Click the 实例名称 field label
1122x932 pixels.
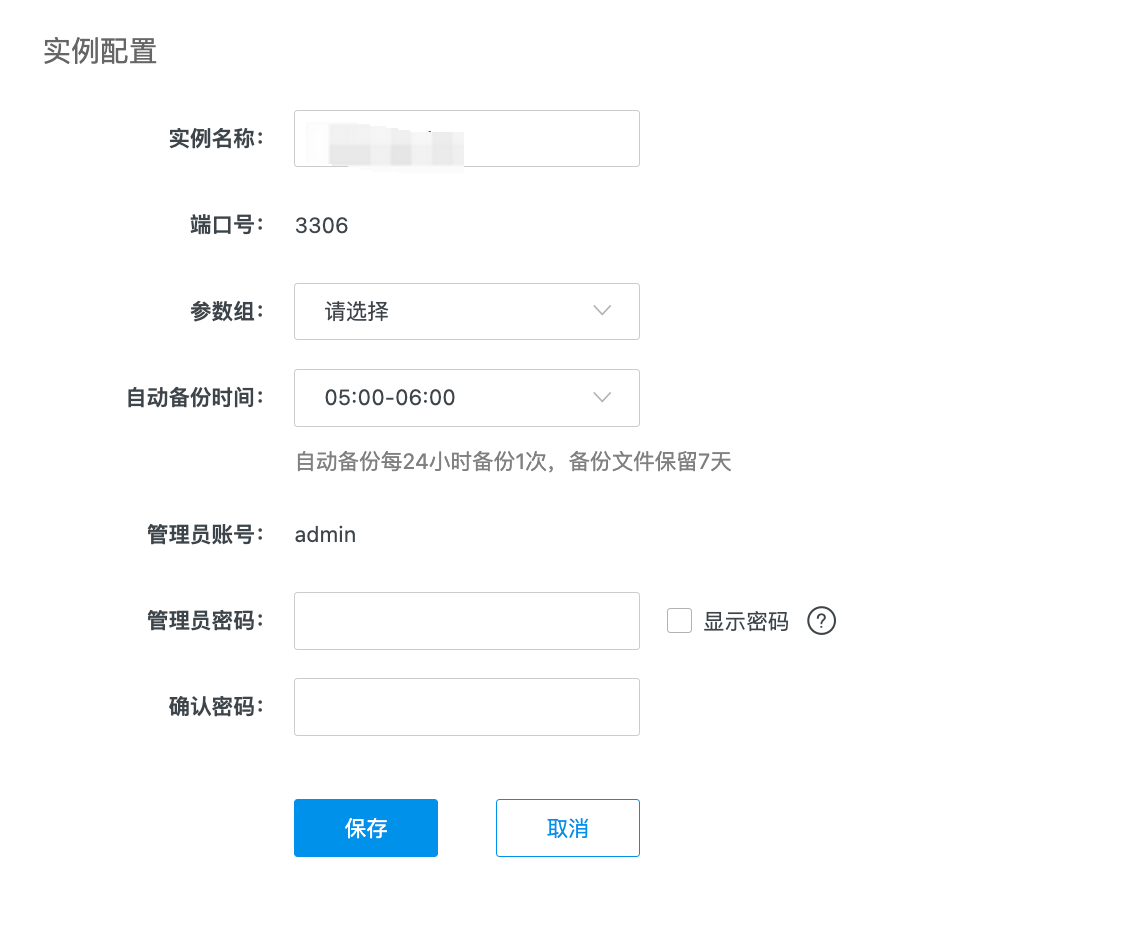click(x=215, y=138)
